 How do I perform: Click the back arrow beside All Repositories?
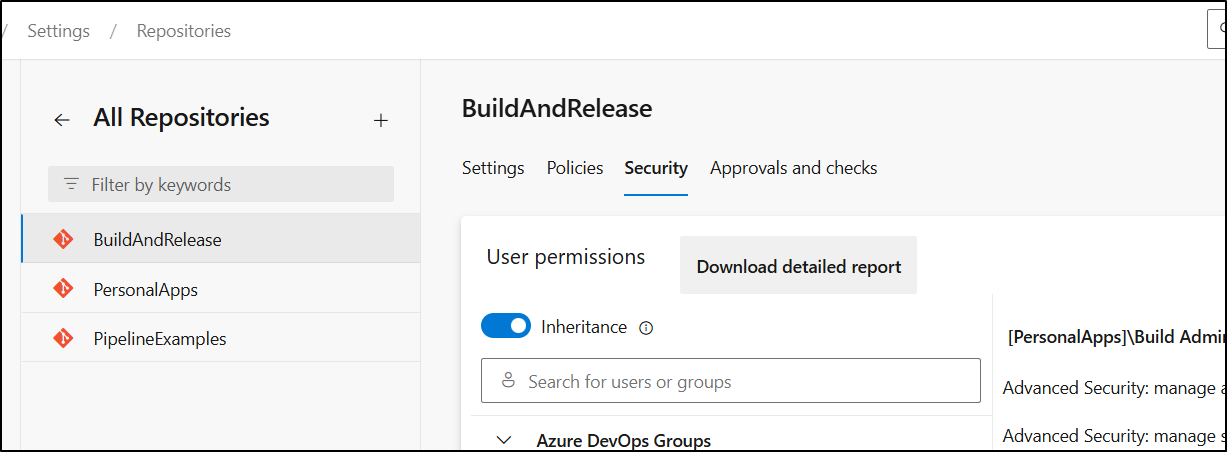62,120
